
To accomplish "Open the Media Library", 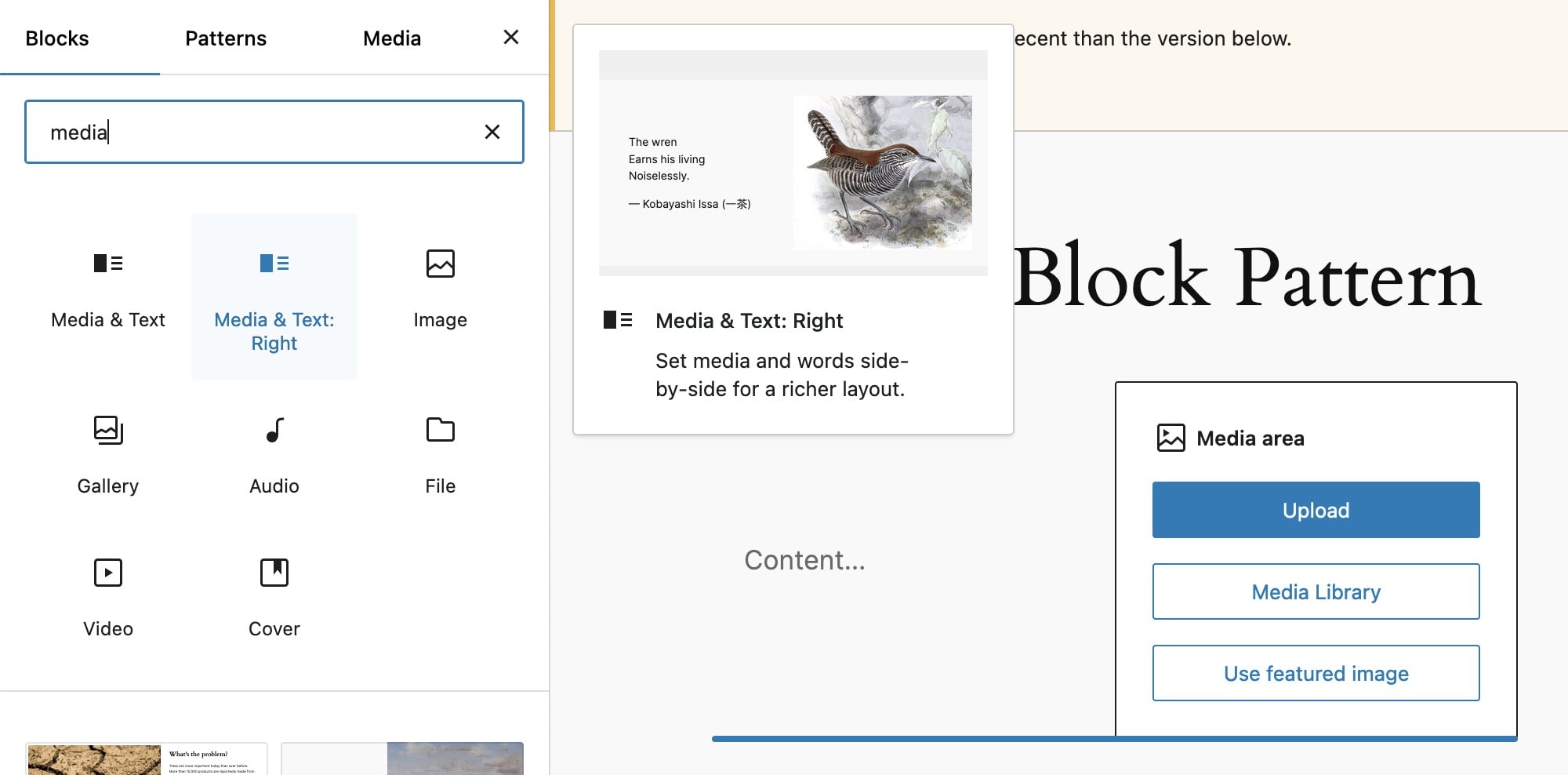I will (x=1316, y=591).
